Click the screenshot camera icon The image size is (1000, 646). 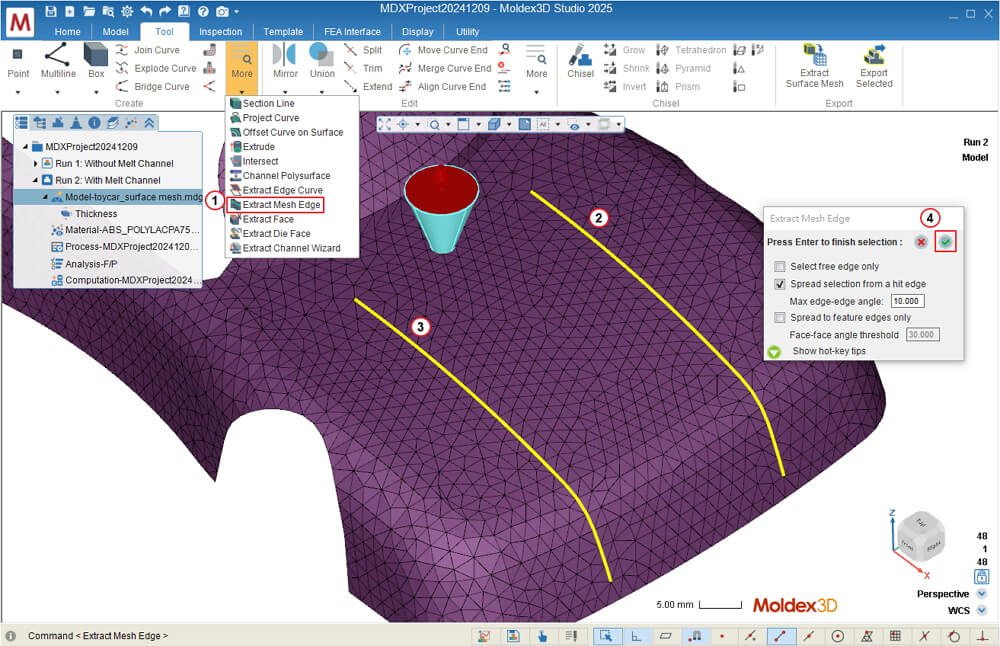pyautogui.click(x=222, y=11)
